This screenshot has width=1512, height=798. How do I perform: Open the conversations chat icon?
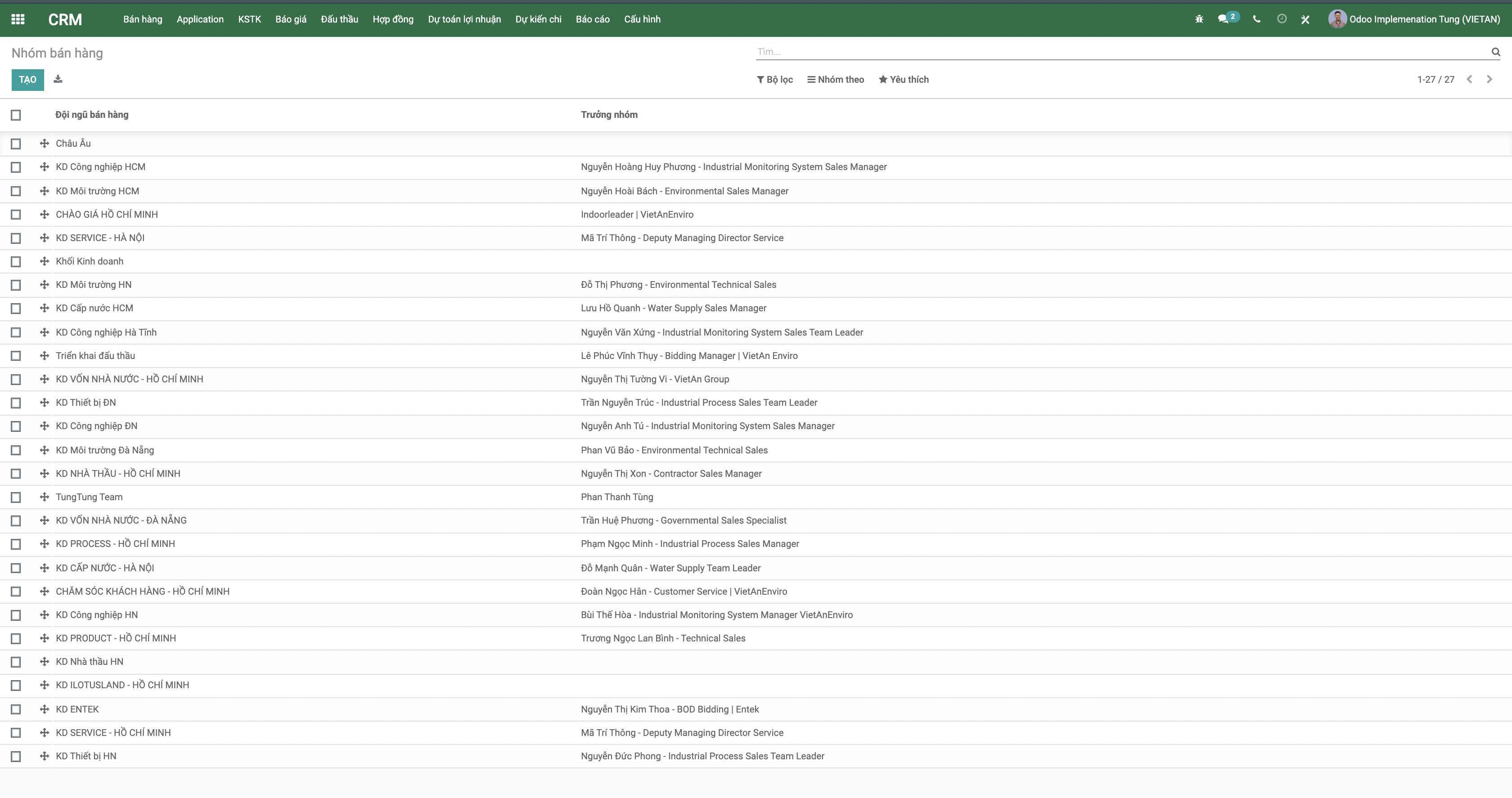click(1223, 19)
